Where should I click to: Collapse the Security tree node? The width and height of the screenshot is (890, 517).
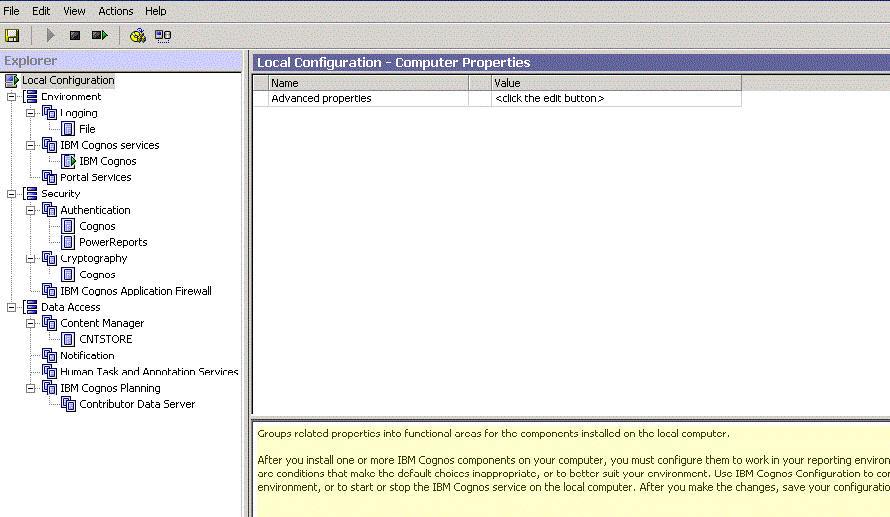coord(11,194)
